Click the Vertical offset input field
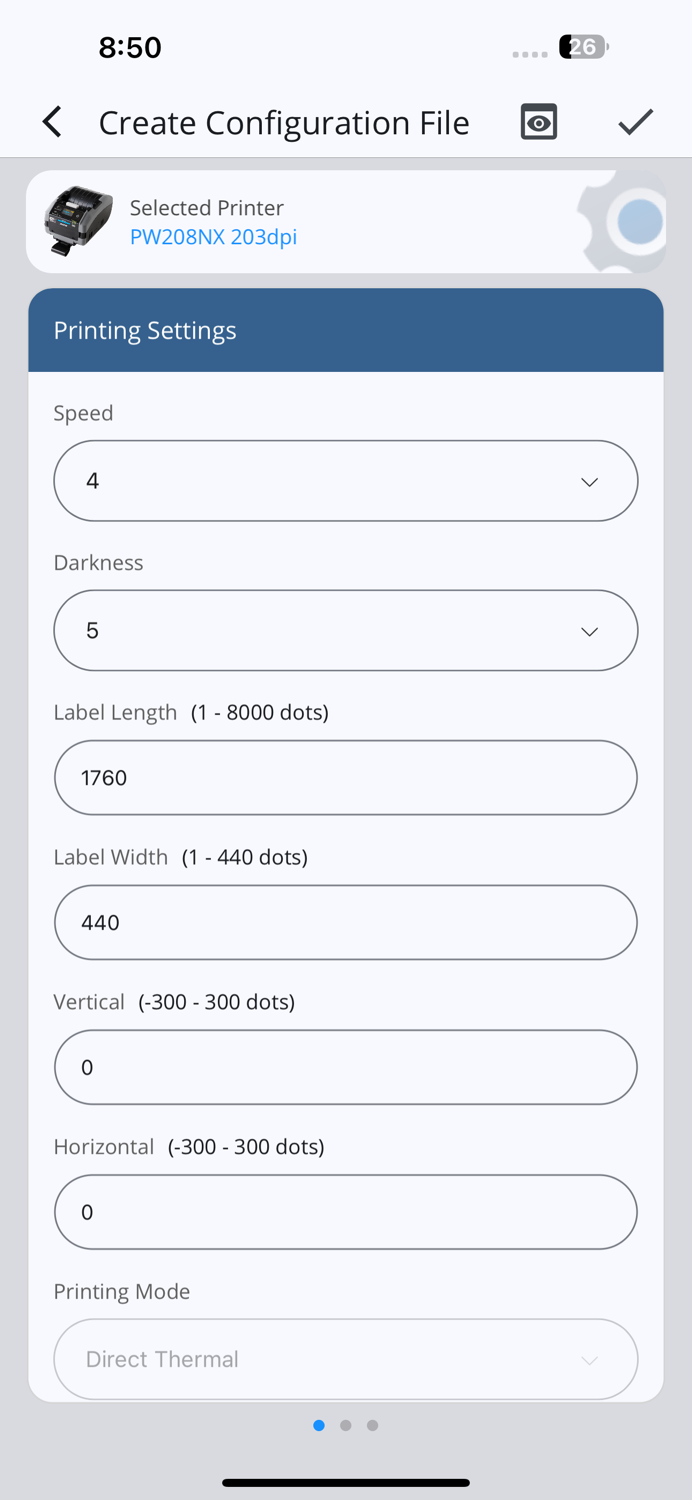This screenshot has width=692, height=1500. point(345,1067)
